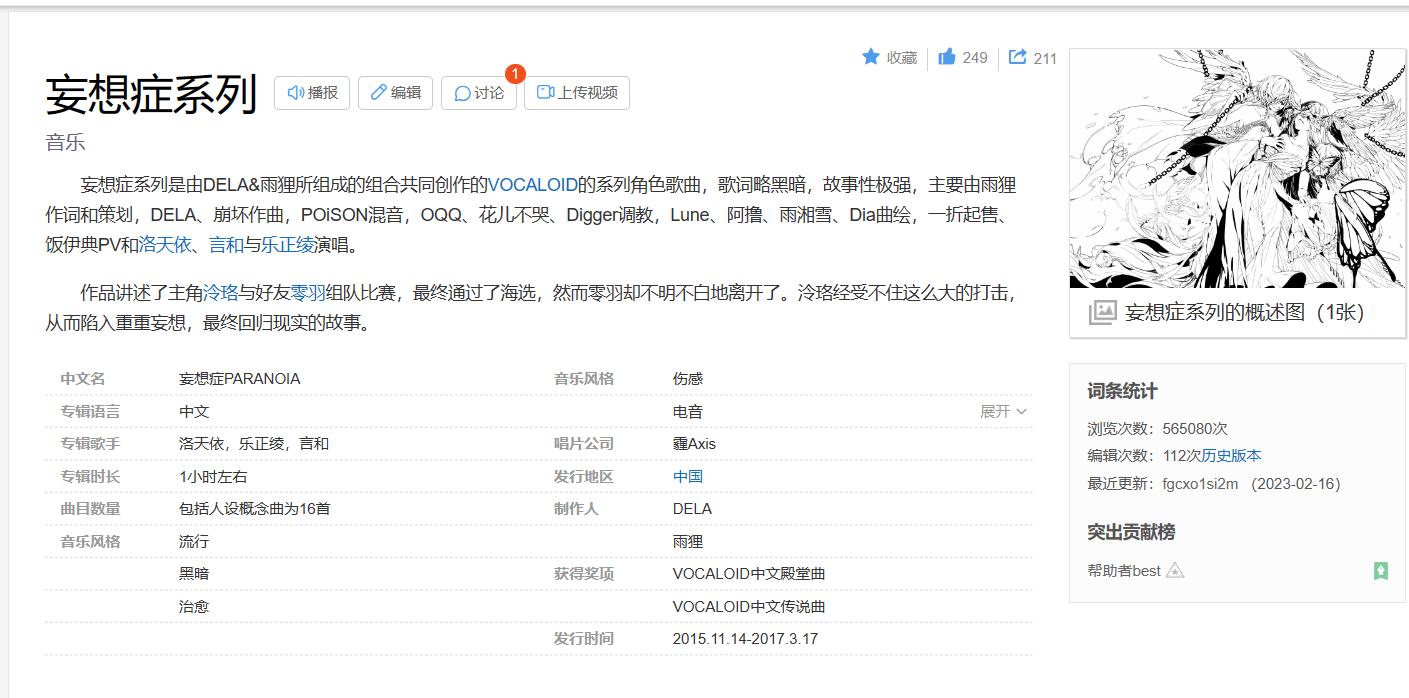
Task: Click the warning triangle next to 帮助者best
Action: point(1176,570)
